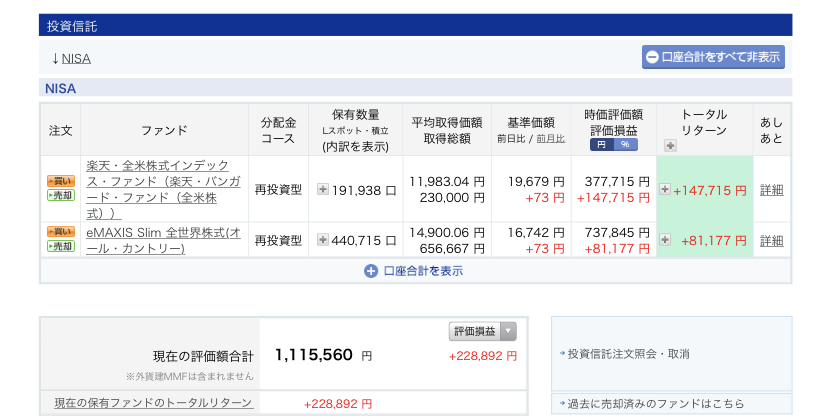This screenshot has width=828, height=419.
Task: Open 詳細 for the eMAXIS Slim row
Action: coord(771,240)
